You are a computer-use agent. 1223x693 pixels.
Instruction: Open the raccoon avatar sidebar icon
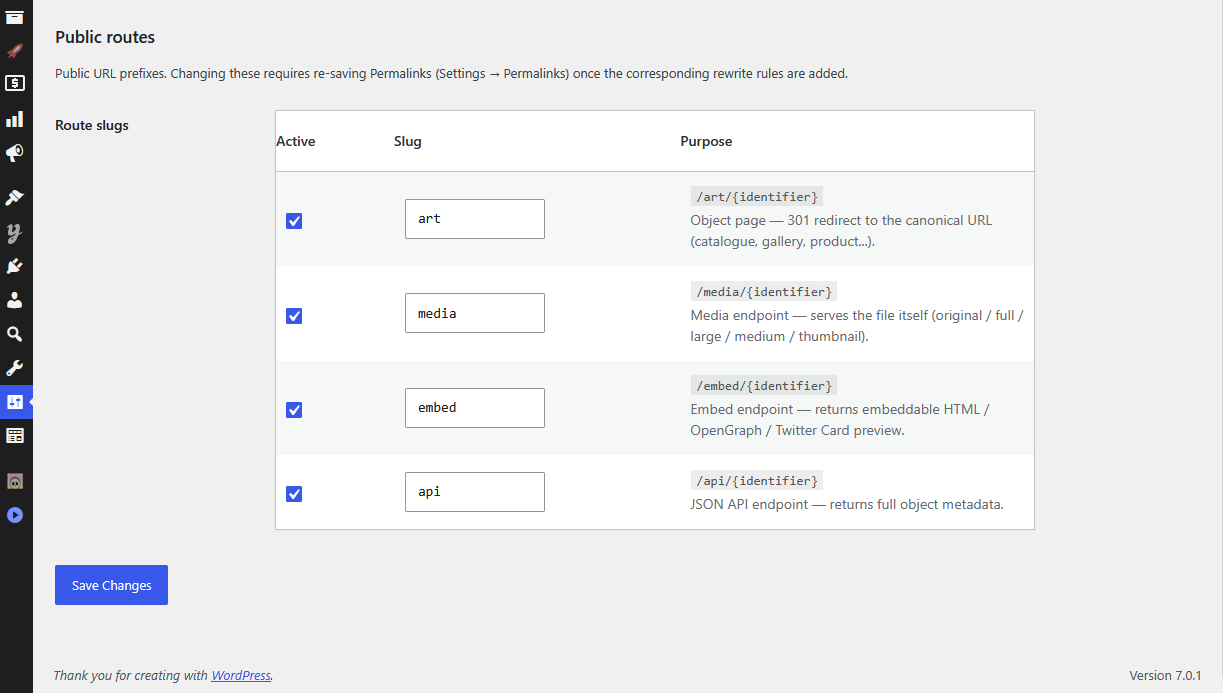click(15, 481)
